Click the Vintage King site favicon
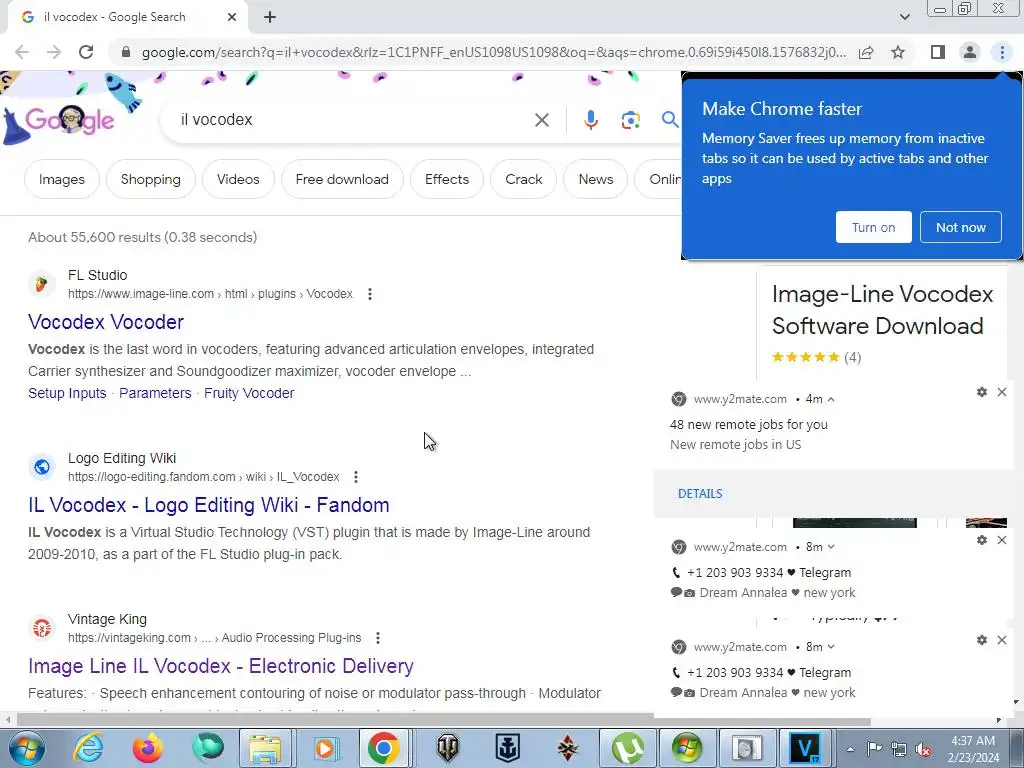 click(42, 628)
